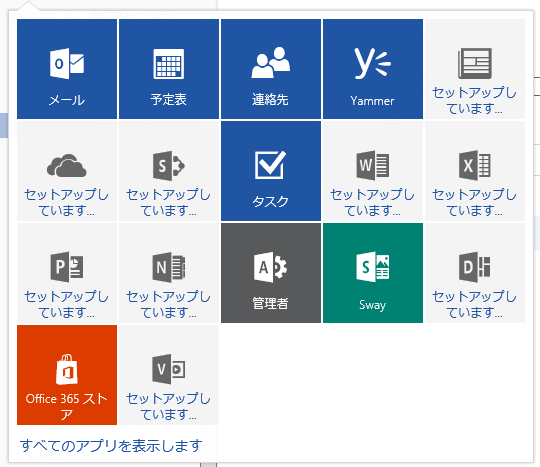Open the 予定表 calendar tile
540x467 pixels.
[169, 69]
